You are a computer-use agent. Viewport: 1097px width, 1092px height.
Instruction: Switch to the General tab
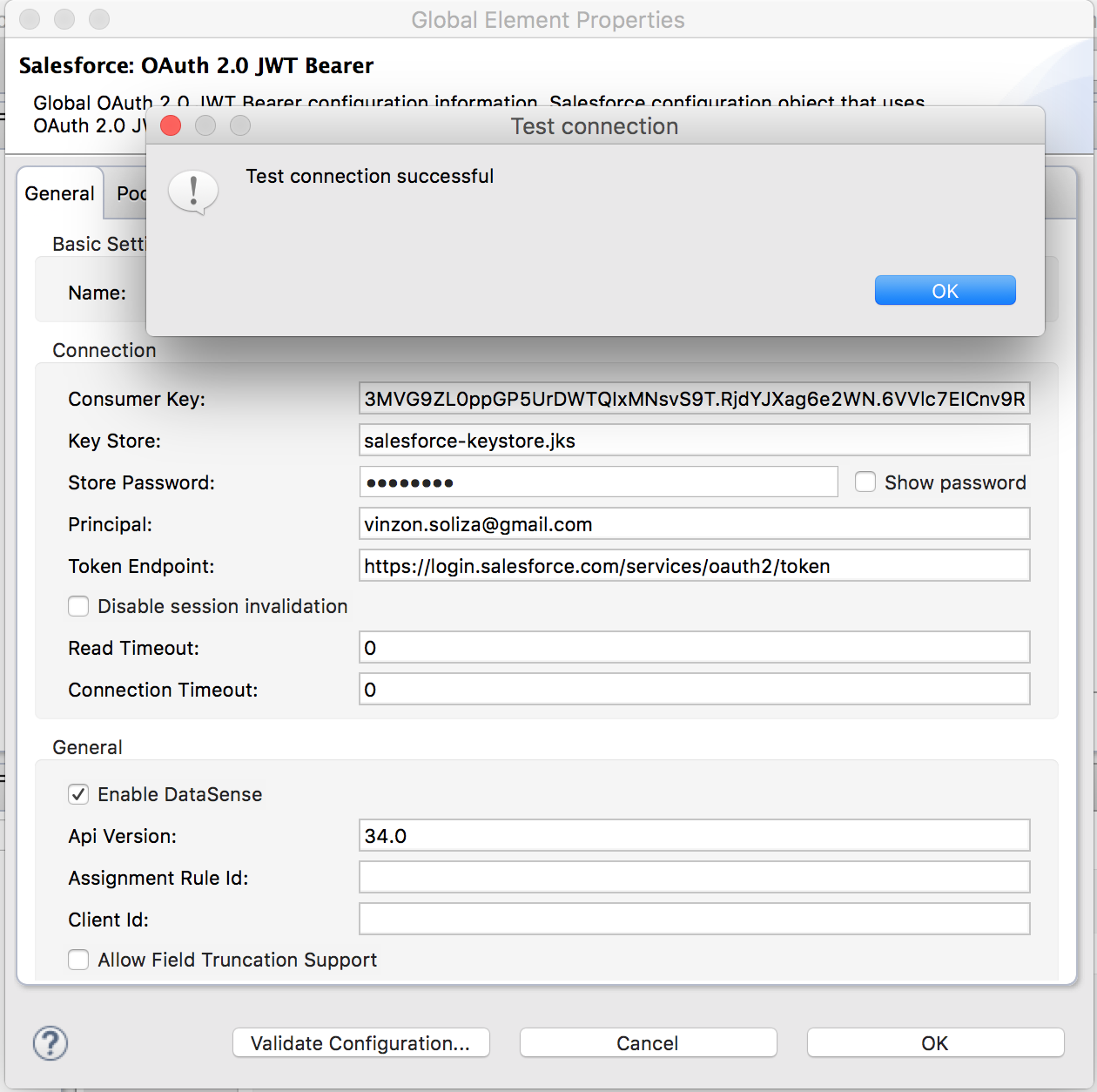[59, 193]
